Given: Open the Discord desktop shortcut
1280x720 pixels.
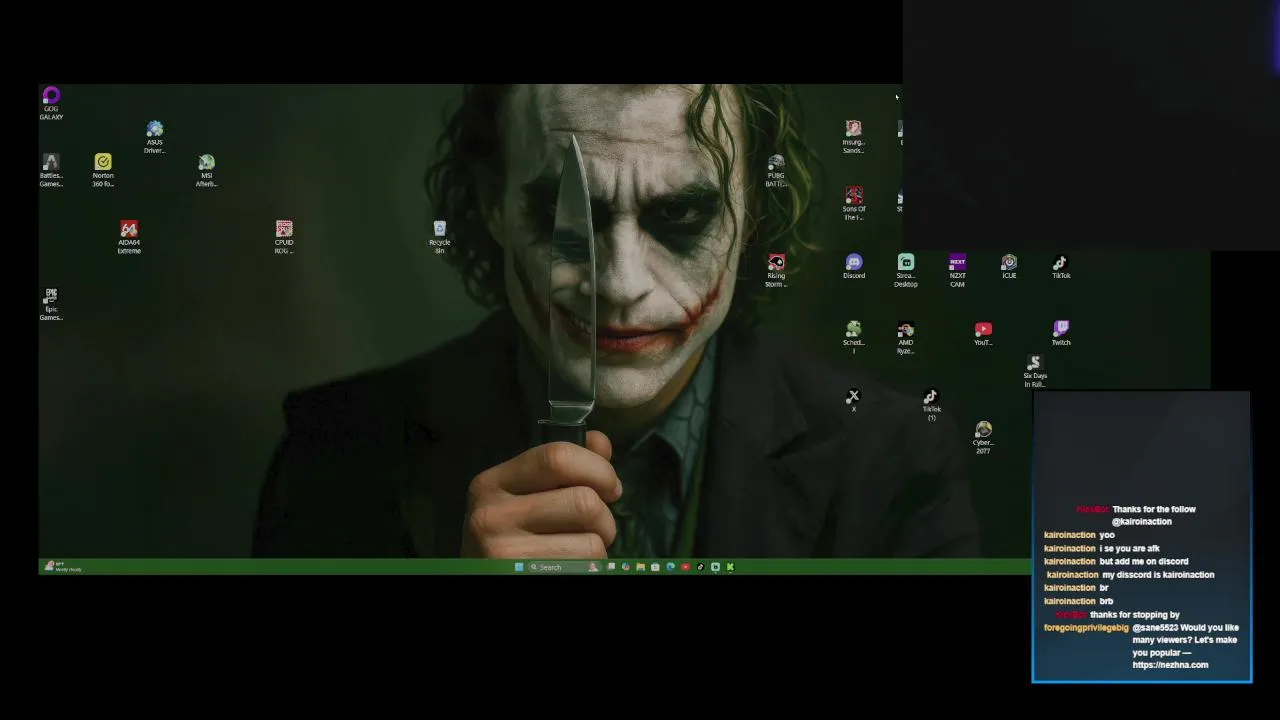Looking at the screenshot, I should 853,266.
